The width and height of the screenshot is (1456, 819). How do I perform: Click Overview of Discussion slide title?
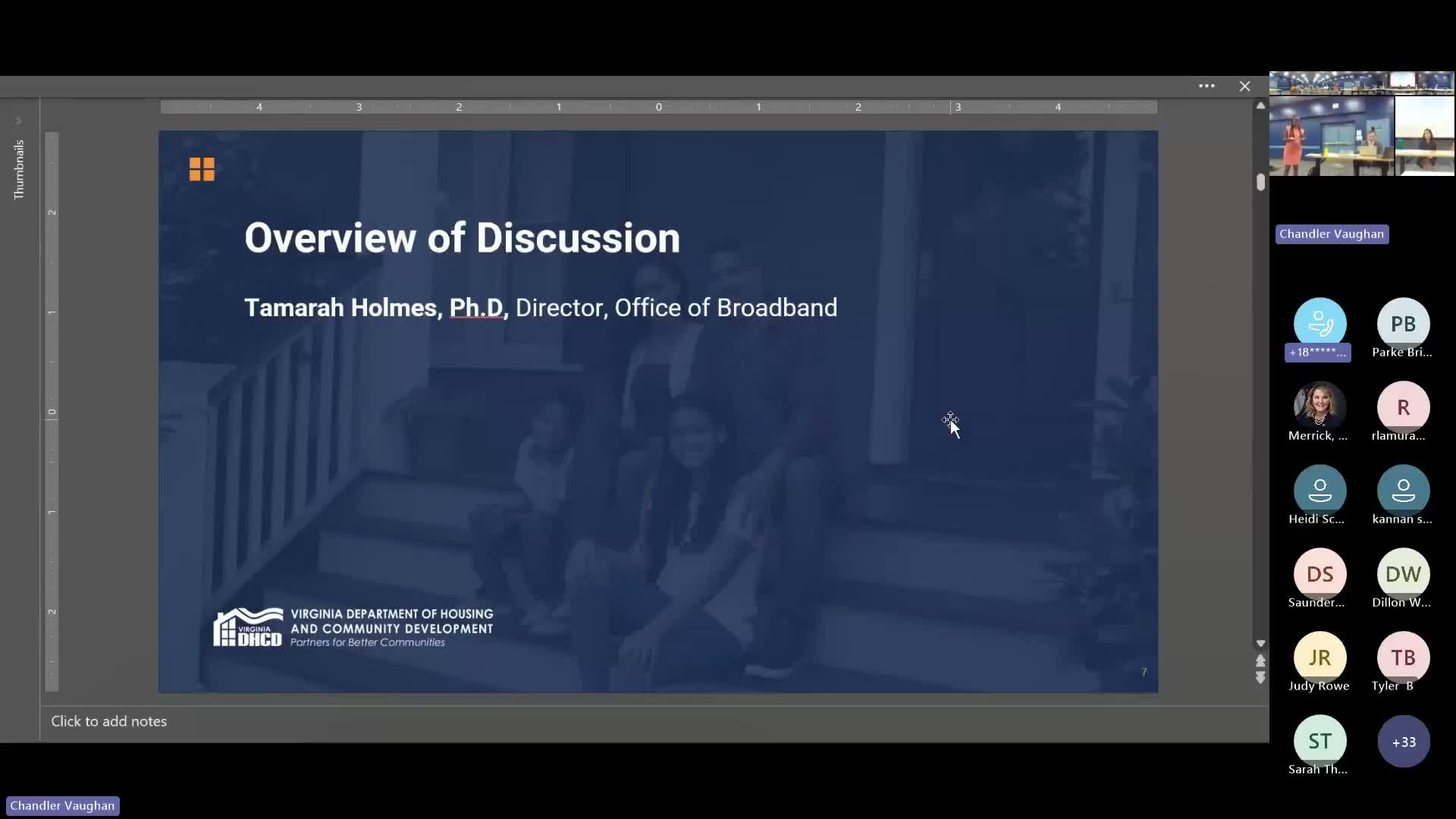tap(462, 238)
